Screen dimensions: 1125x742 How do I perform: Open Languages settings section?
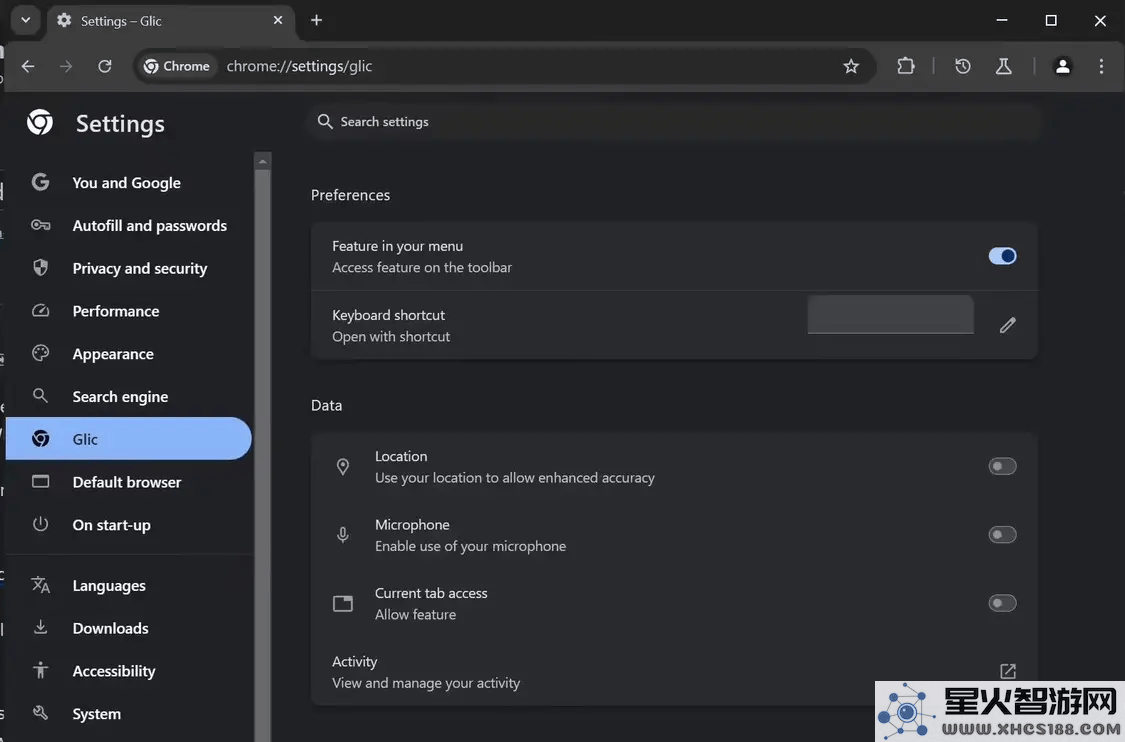click(128, 585)
